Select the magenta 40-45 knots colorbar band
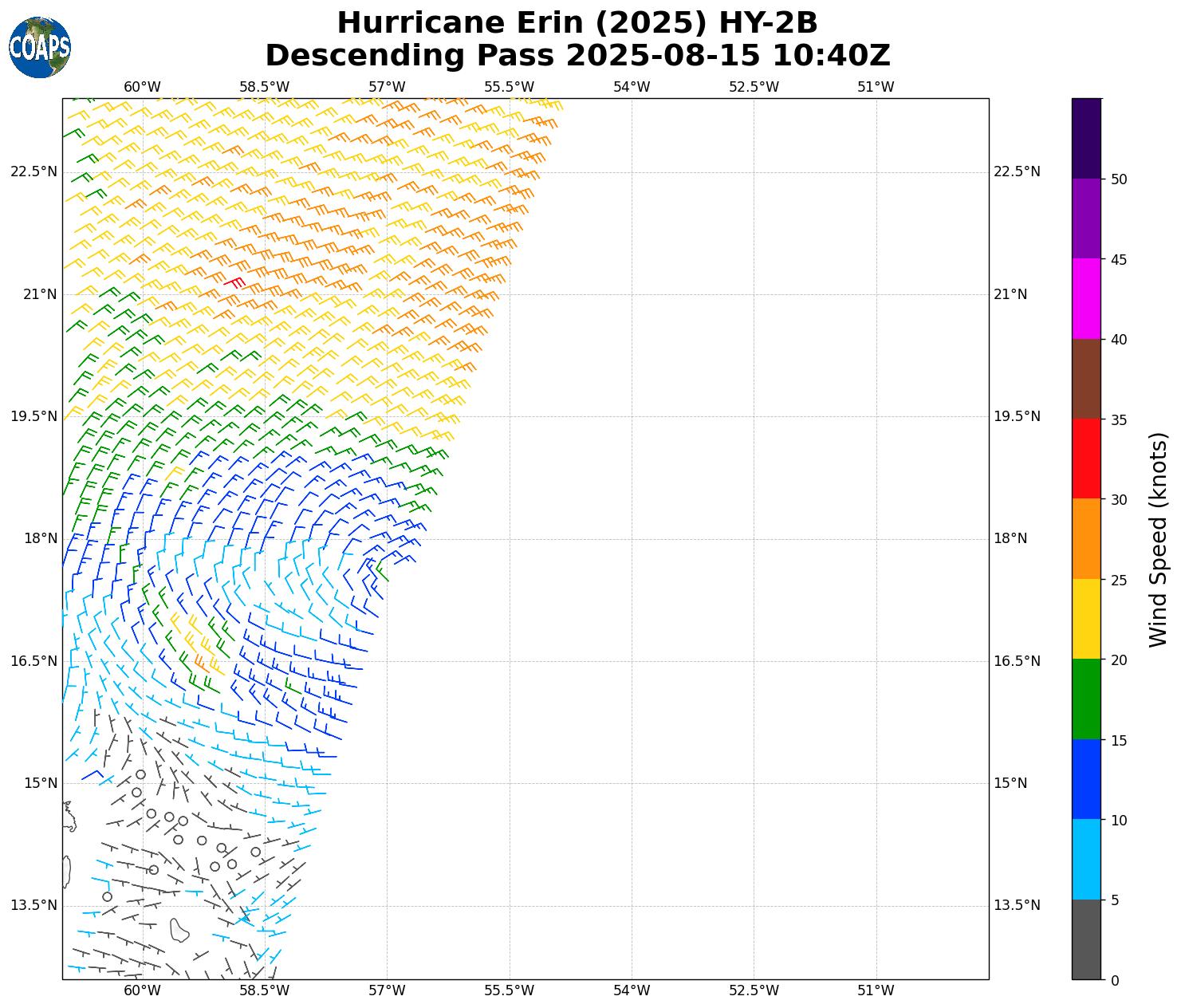 tap(1086, 298)
